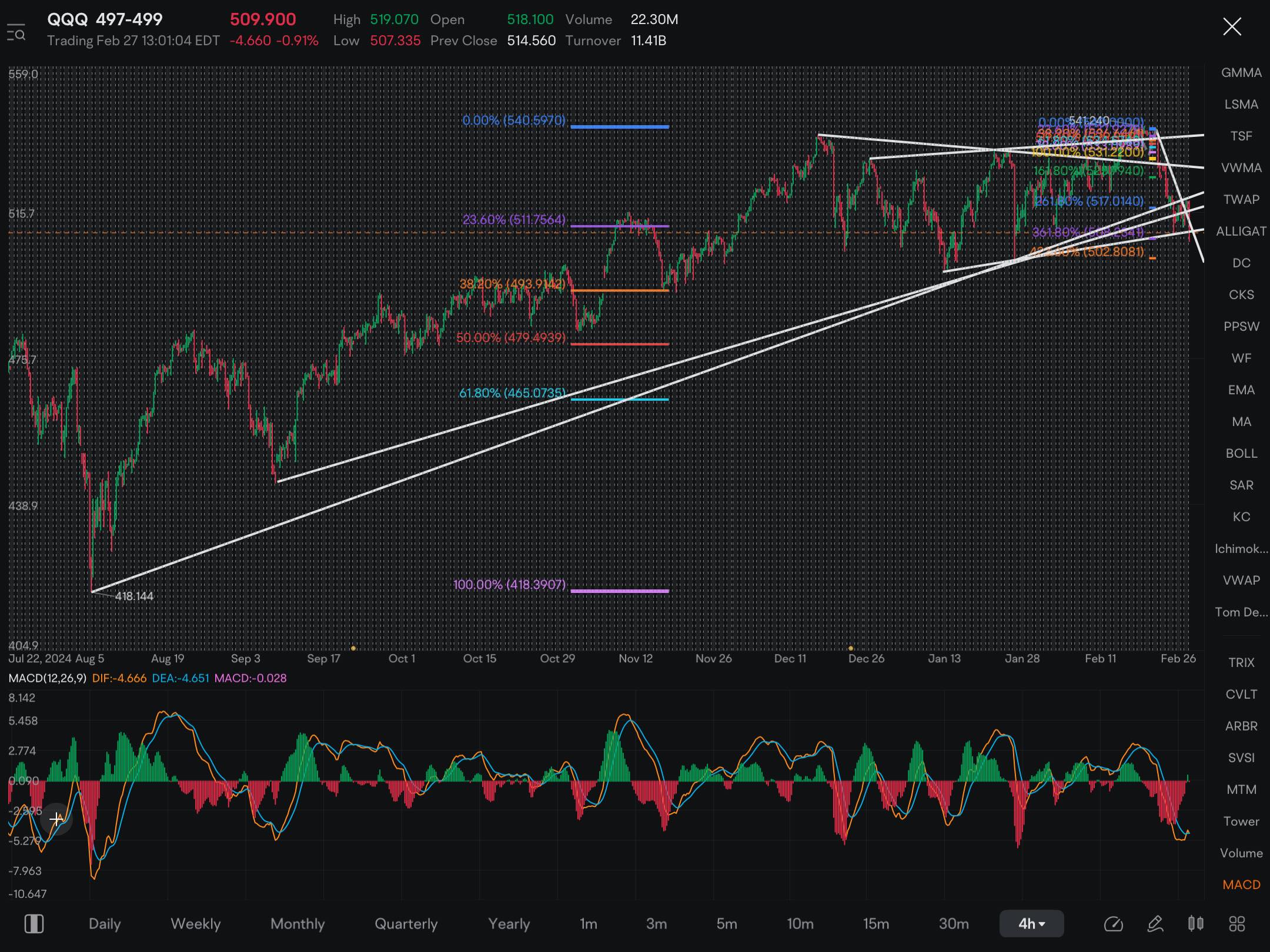Show the CVLT sub-indicator
Image resolution: width=1270 pixels, height=952 pixels.
tap(1241, 694)
